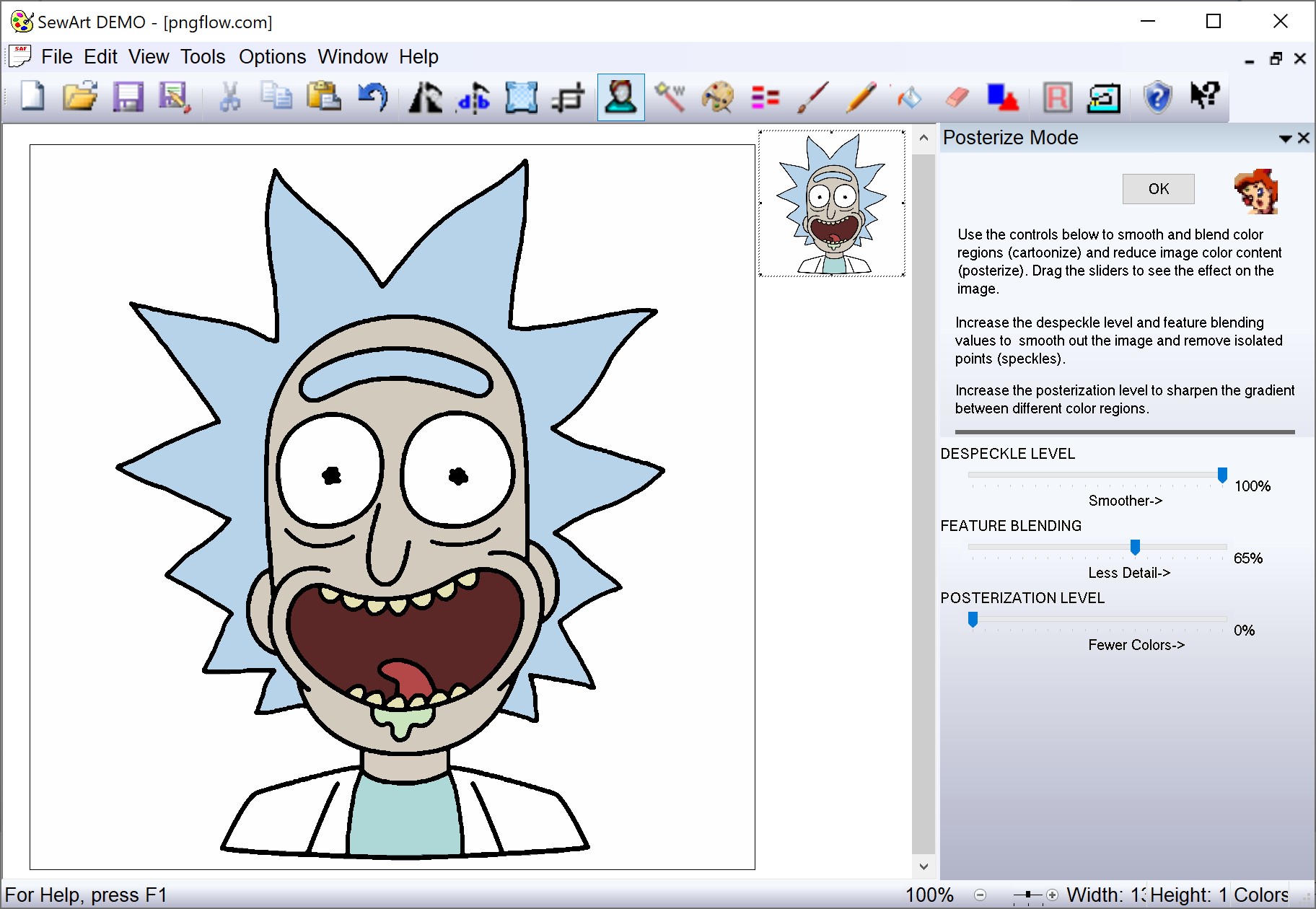Image resolution: width=1316 pixels, height=909 pixels.
Task: Undo last action with blue arrow
Action: click(373, 97)
